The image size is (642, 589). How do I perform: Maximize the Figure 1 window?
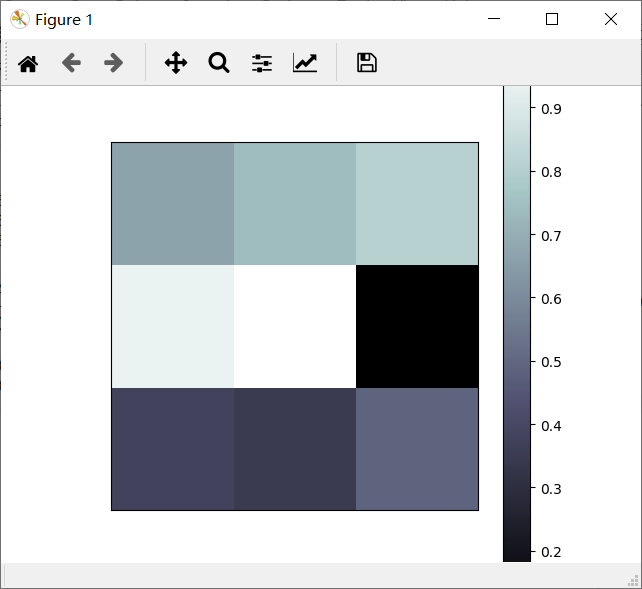pos(552,19)
